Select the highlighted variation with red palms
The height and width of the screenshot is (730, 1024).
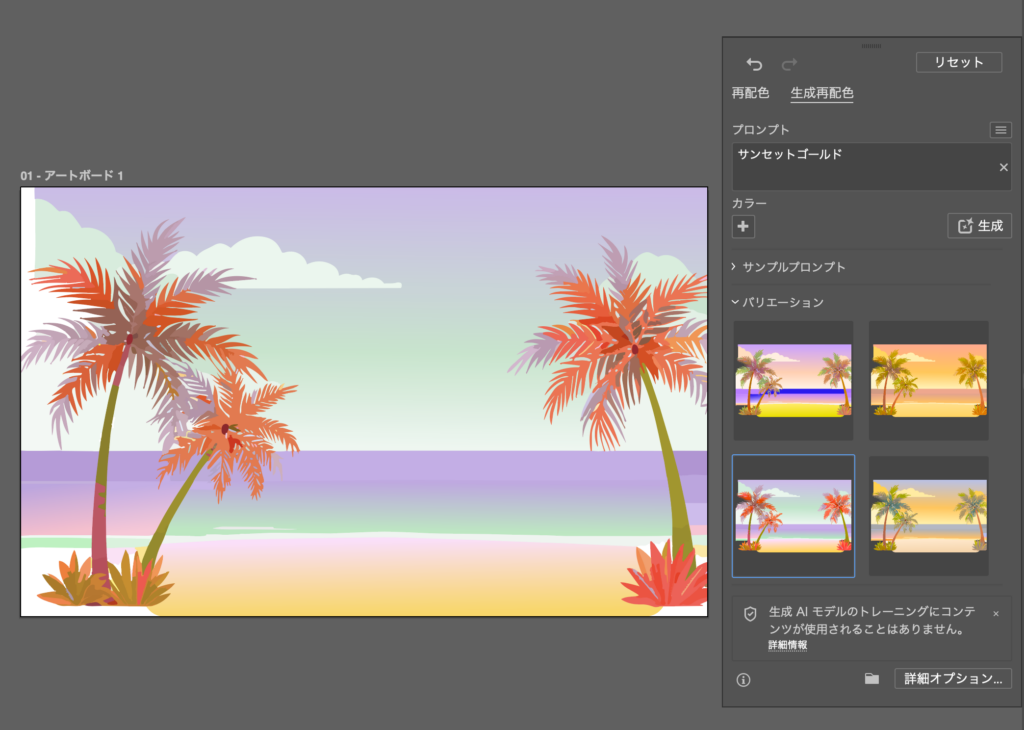coord(793,515)
